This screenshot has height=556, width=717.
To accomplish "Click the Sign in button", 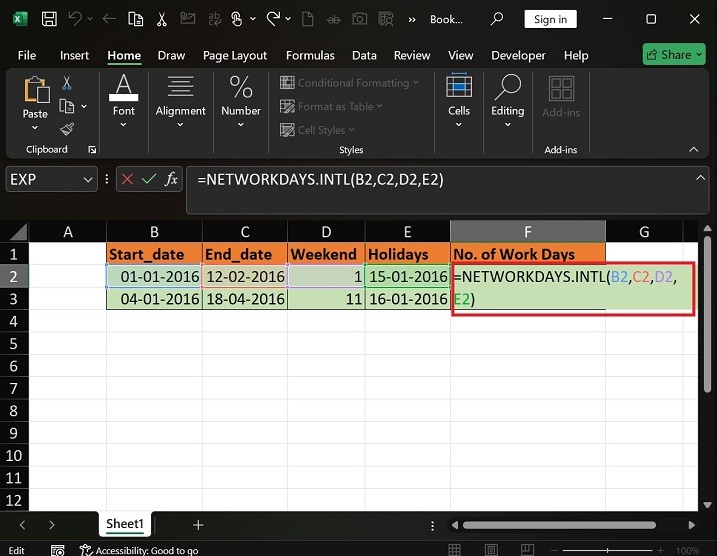I will tap(550, 19).
